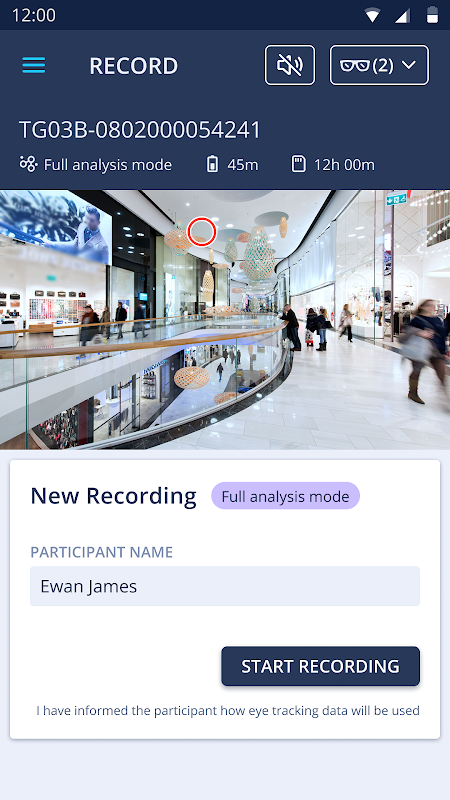Open the hamburger navigation menu
Screen dimensions: 450x800
34,65
